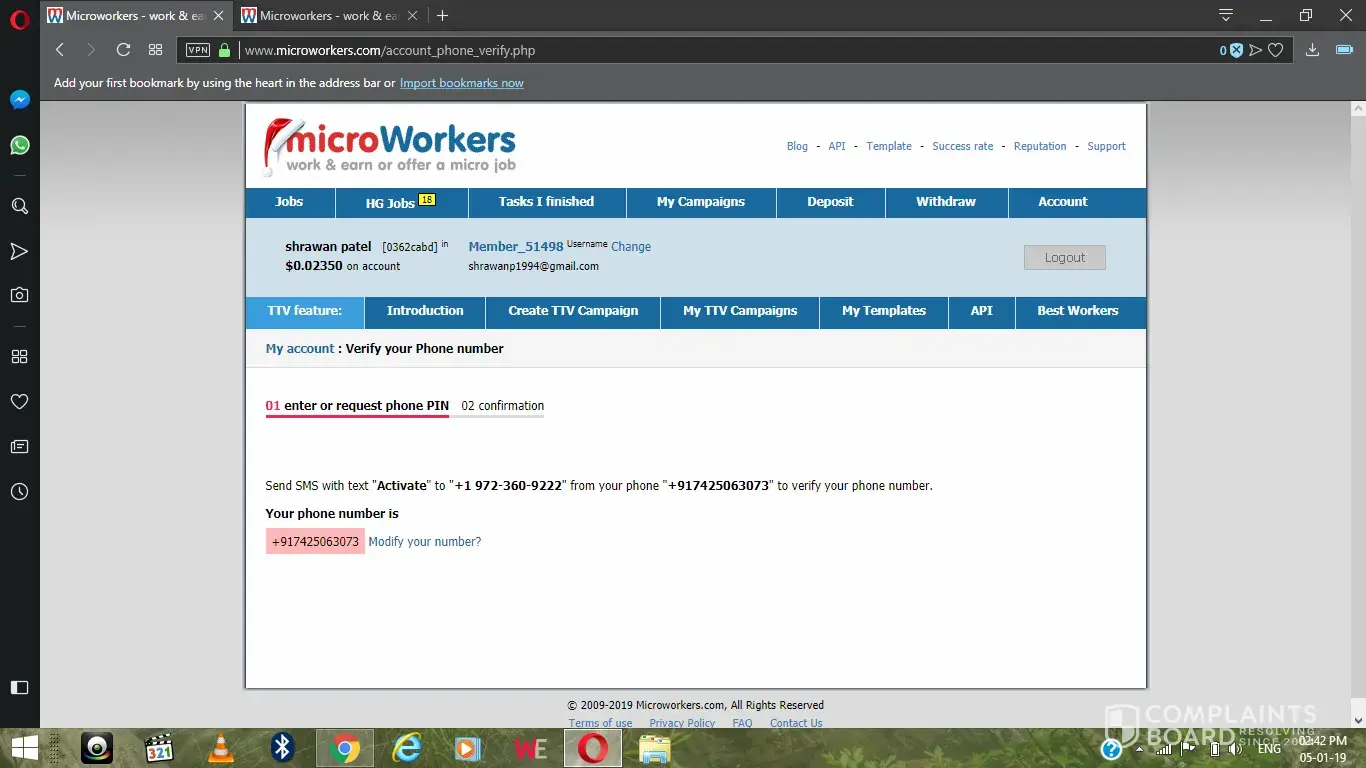Open the Withdraw menu item
Image resolution: width=1366 pixels, height=768 pixels.
[945, 202]
